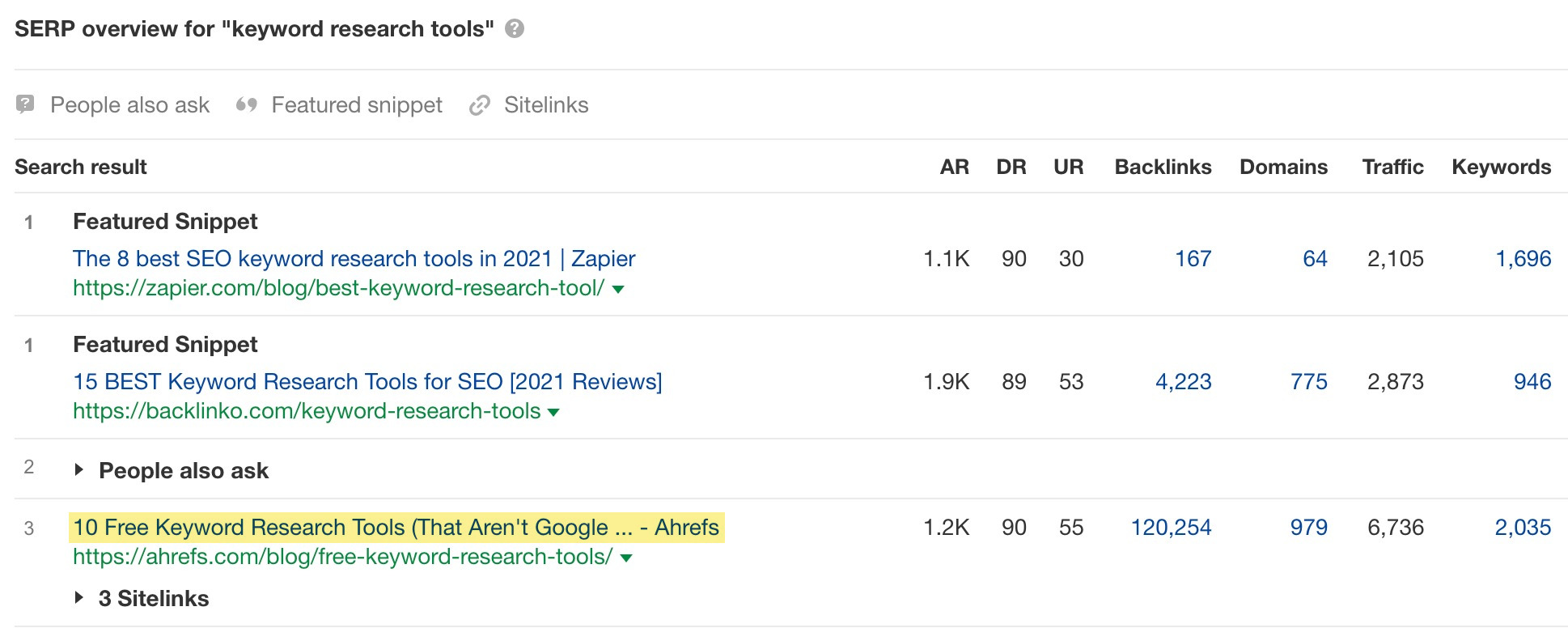1568x628 pixels.
Task: Open dropdown arrow beside Zapier URL
Action: 619,290
